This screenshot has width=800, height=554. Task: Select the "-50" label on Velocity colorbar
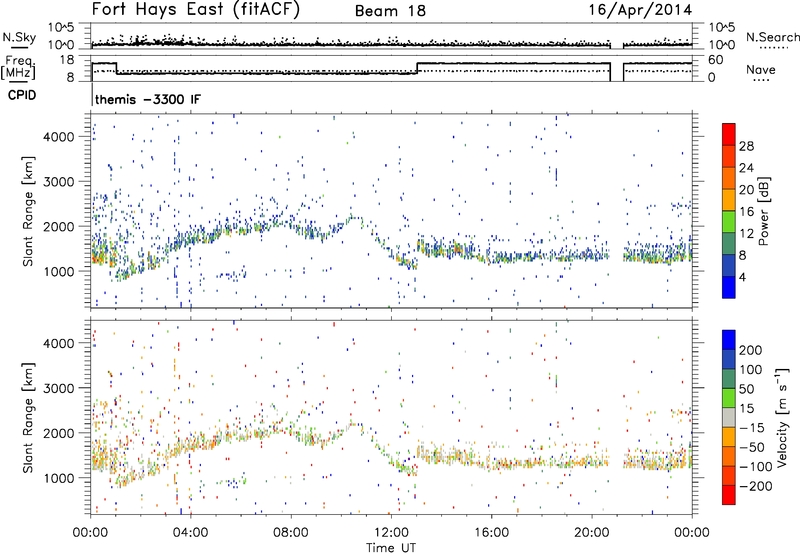[752, 447]
